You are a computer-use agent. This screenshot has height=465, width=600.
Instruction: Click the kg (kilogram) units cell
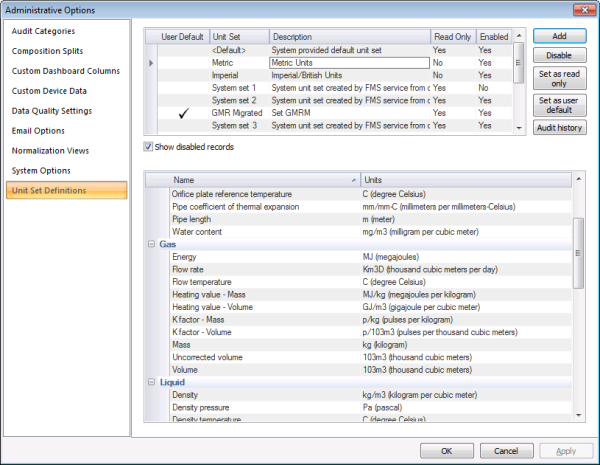[466, 345]
